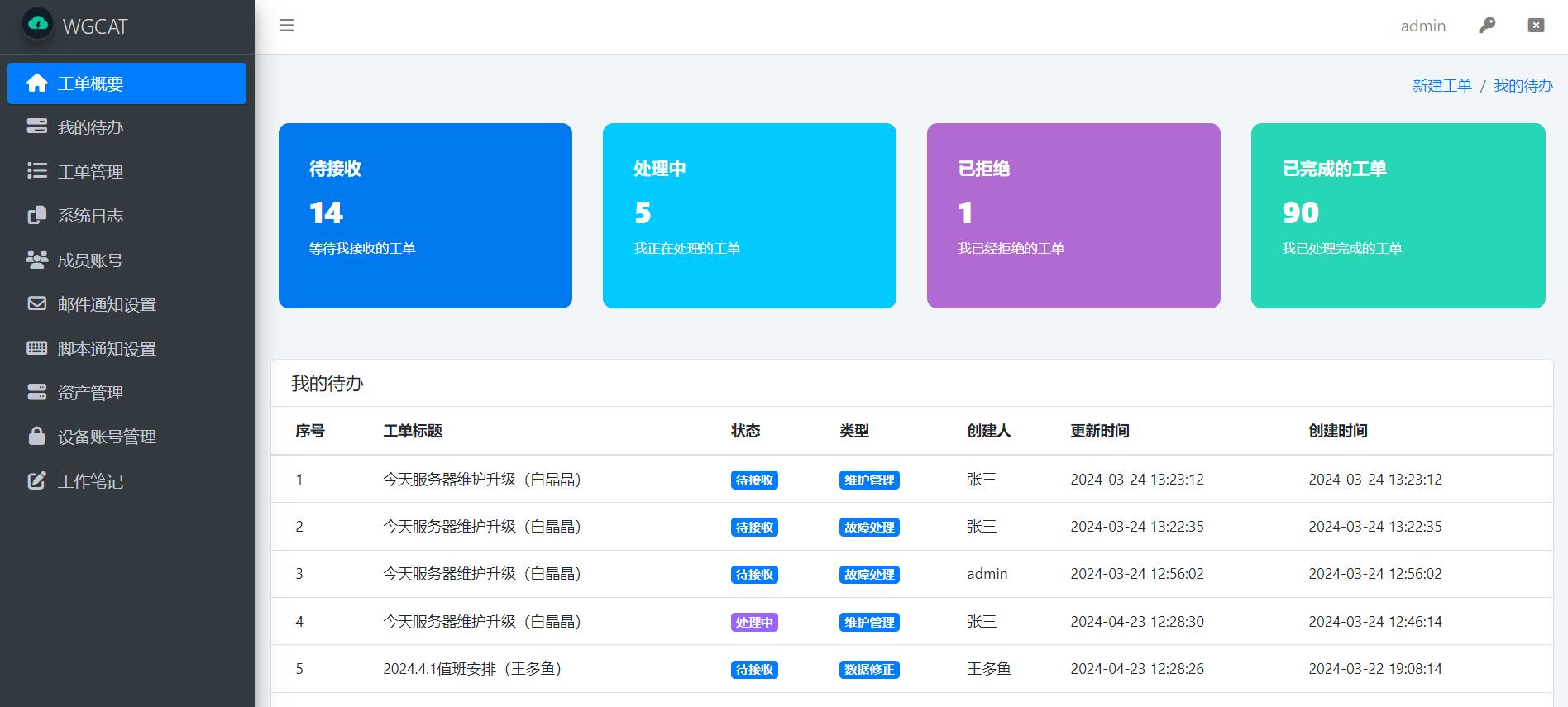Click the lock icon for 设备账号管理
The height and width of the screenshot is (707, 1568).
pos(37,436)
